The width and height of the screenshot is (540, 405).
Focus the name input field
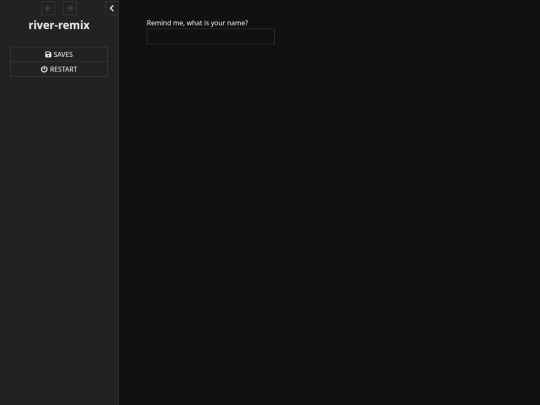(210, 37)
